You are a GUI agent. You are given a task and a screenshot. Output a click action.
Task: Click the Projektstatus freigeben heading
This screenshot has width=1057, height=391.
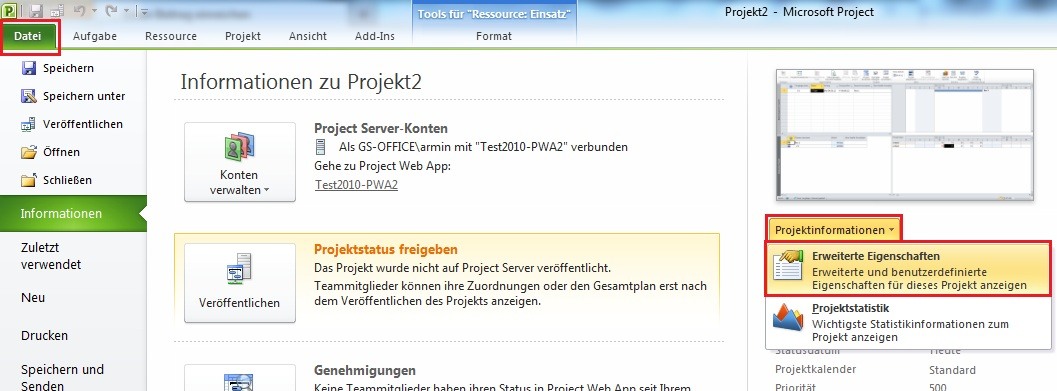386,249
